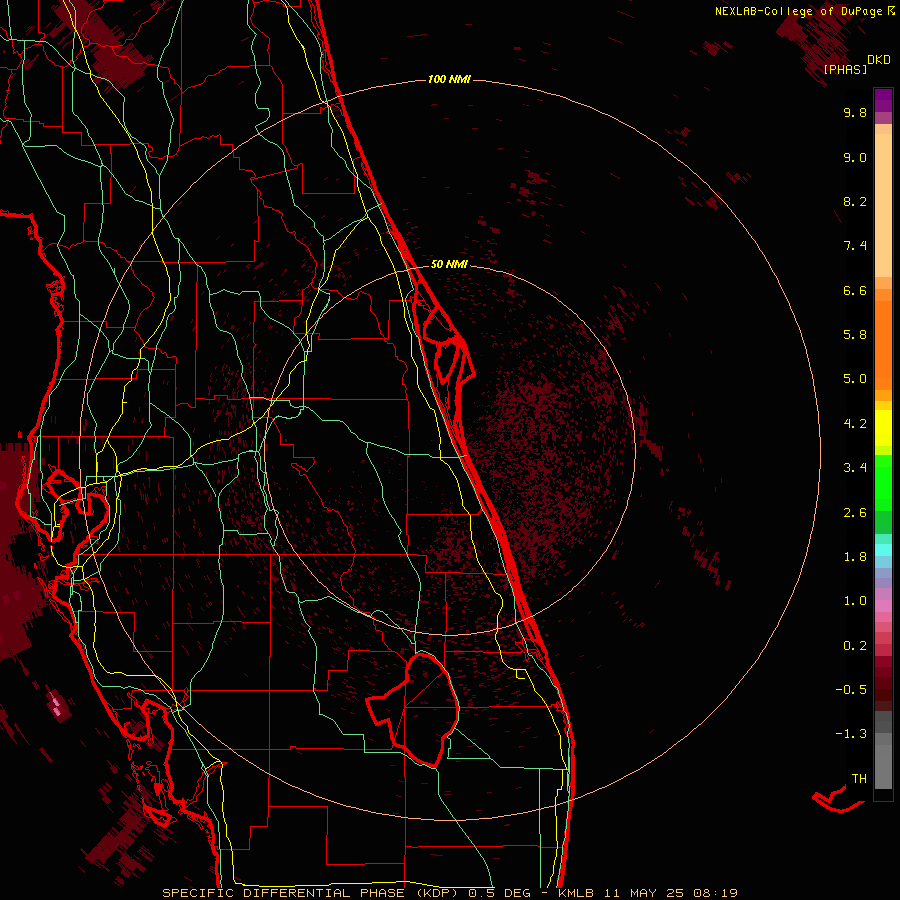Click the peach band of the color scale
The height and width of the screenshot is (900, 900).
tap(883, 205)
